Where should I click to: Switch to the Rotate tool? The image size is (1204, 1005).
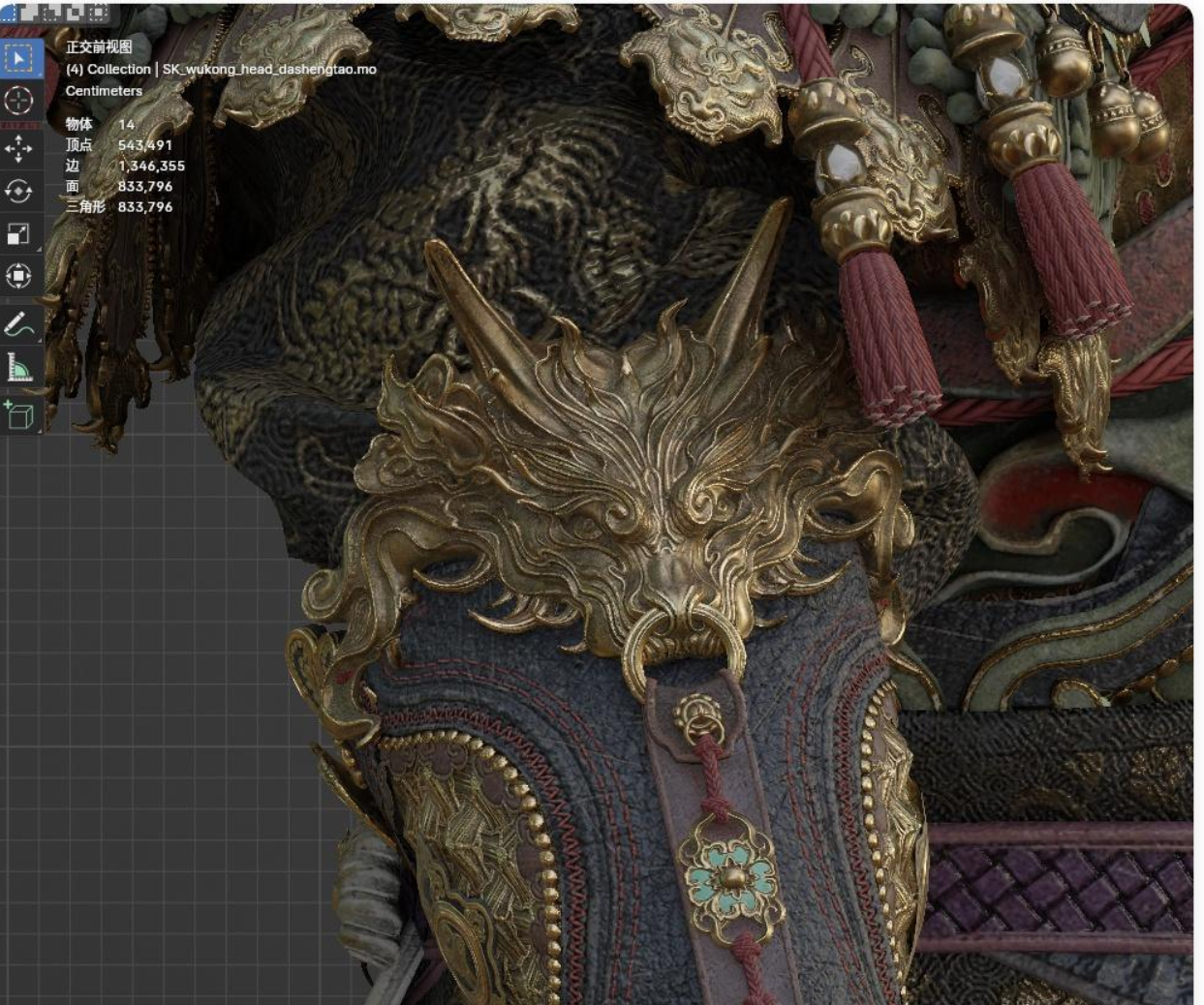[x=19, y=191]
